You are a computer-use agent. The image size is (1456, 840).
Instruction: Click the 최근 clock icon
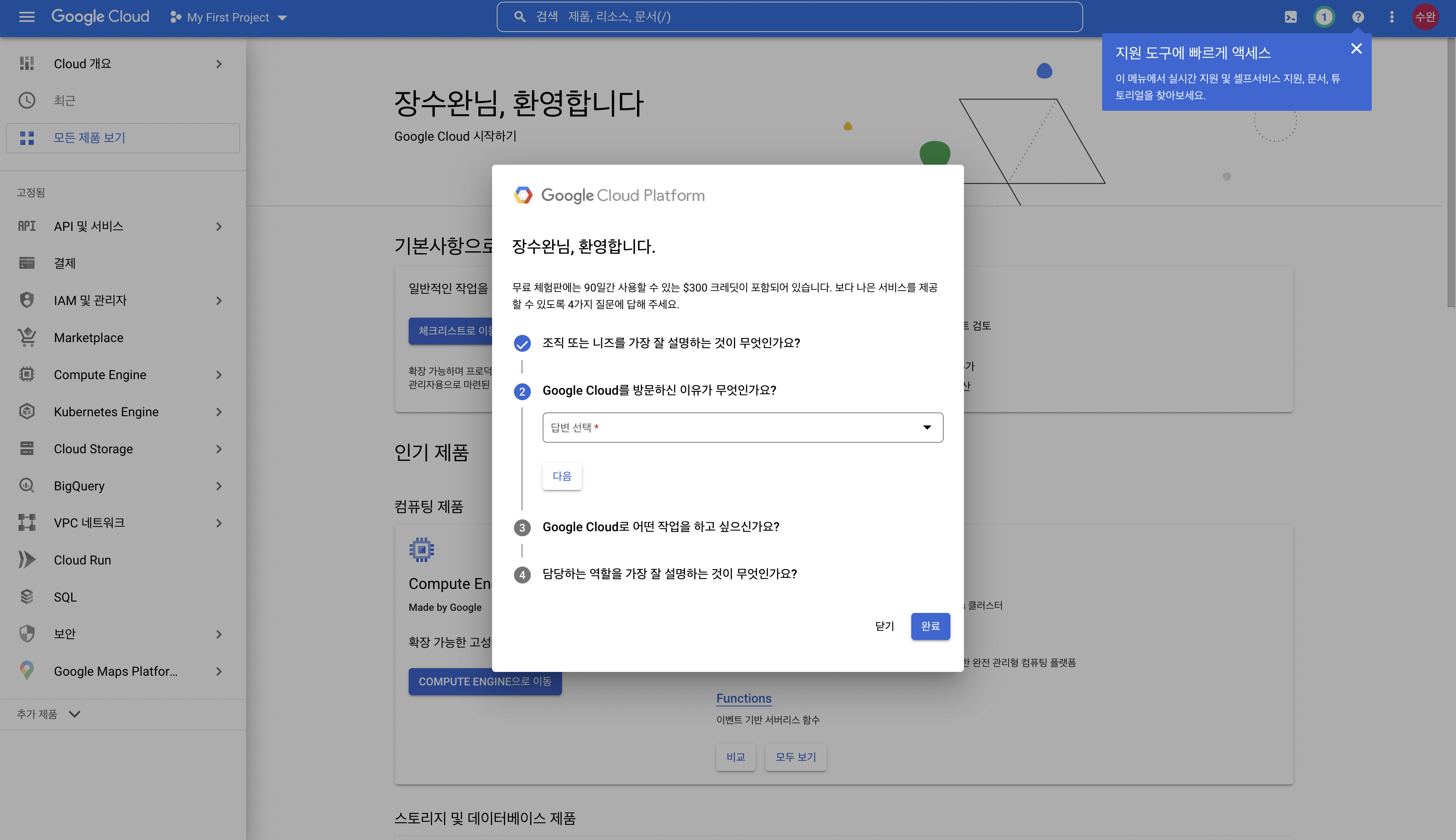27,100
